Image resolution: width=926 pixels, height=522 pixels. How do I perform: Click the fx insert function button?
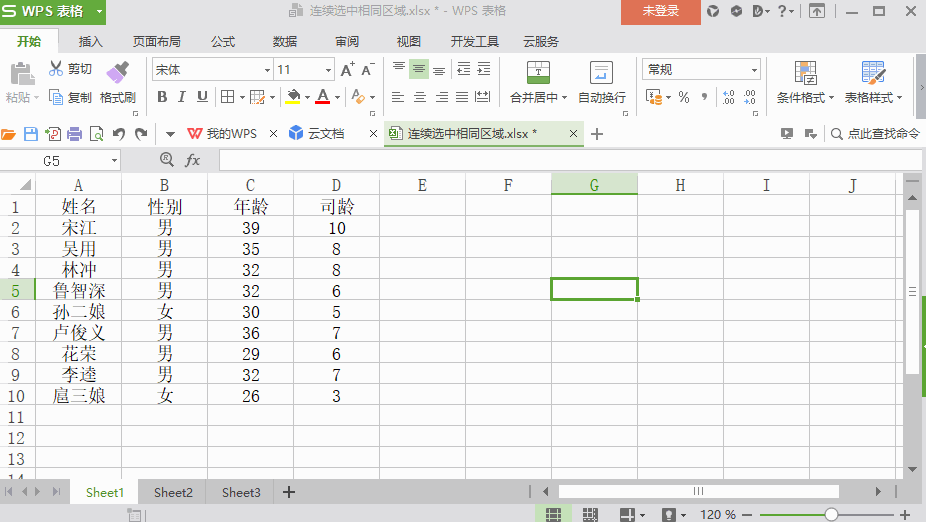tap(193, 160)
